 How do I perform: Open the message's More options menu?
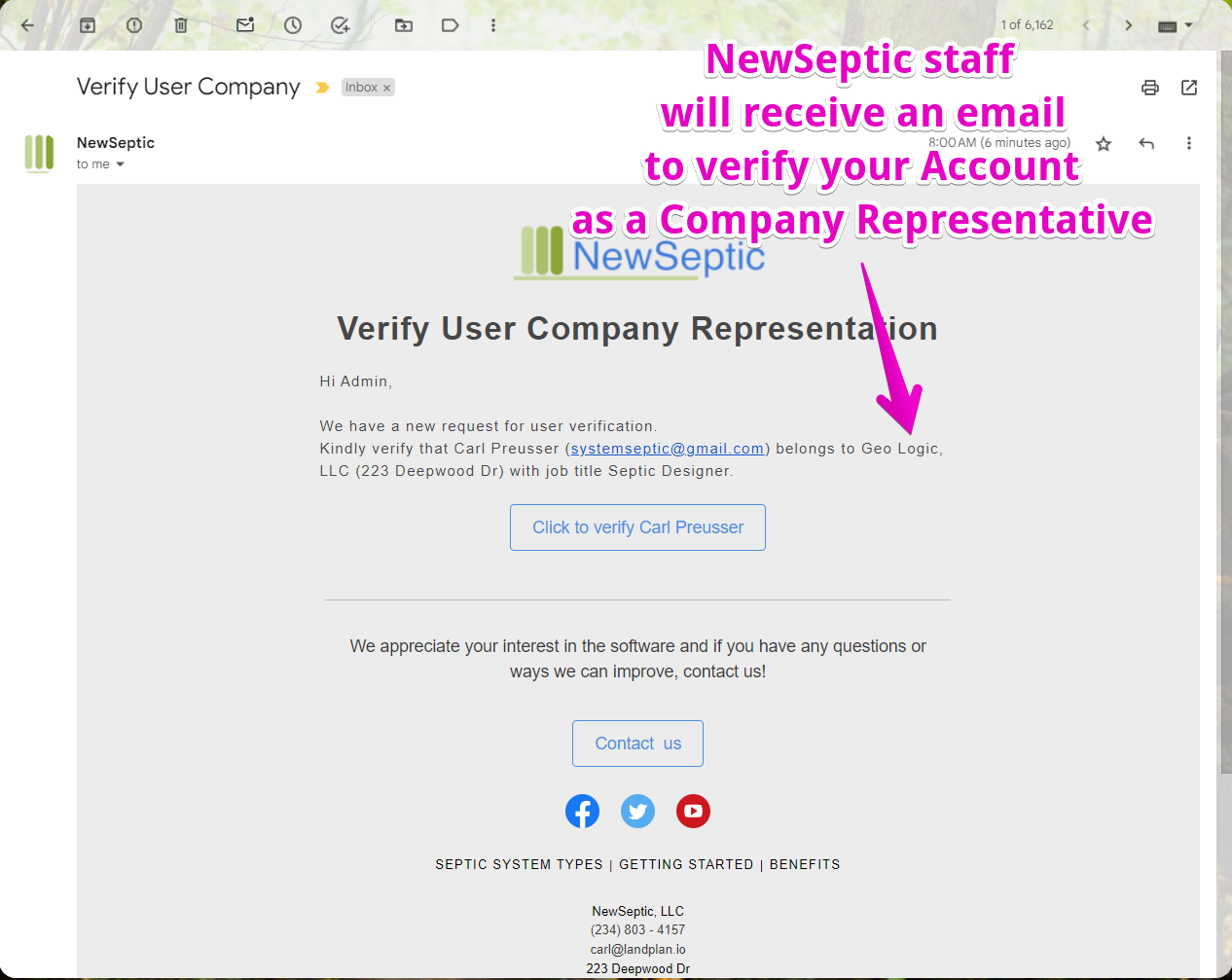tap(1189, 144)
